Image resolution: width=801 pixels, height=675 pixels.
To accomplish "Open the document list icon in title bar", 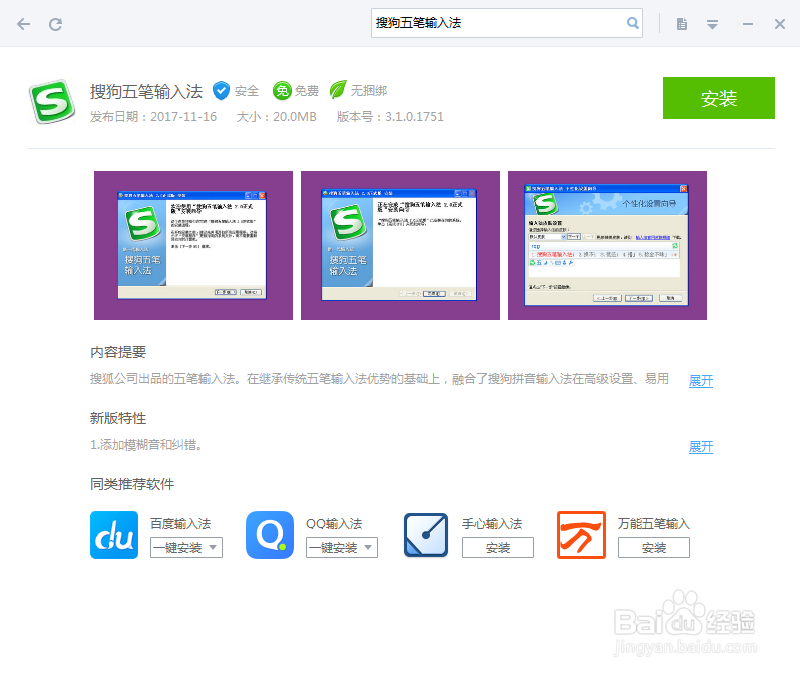I will point(681,24).
